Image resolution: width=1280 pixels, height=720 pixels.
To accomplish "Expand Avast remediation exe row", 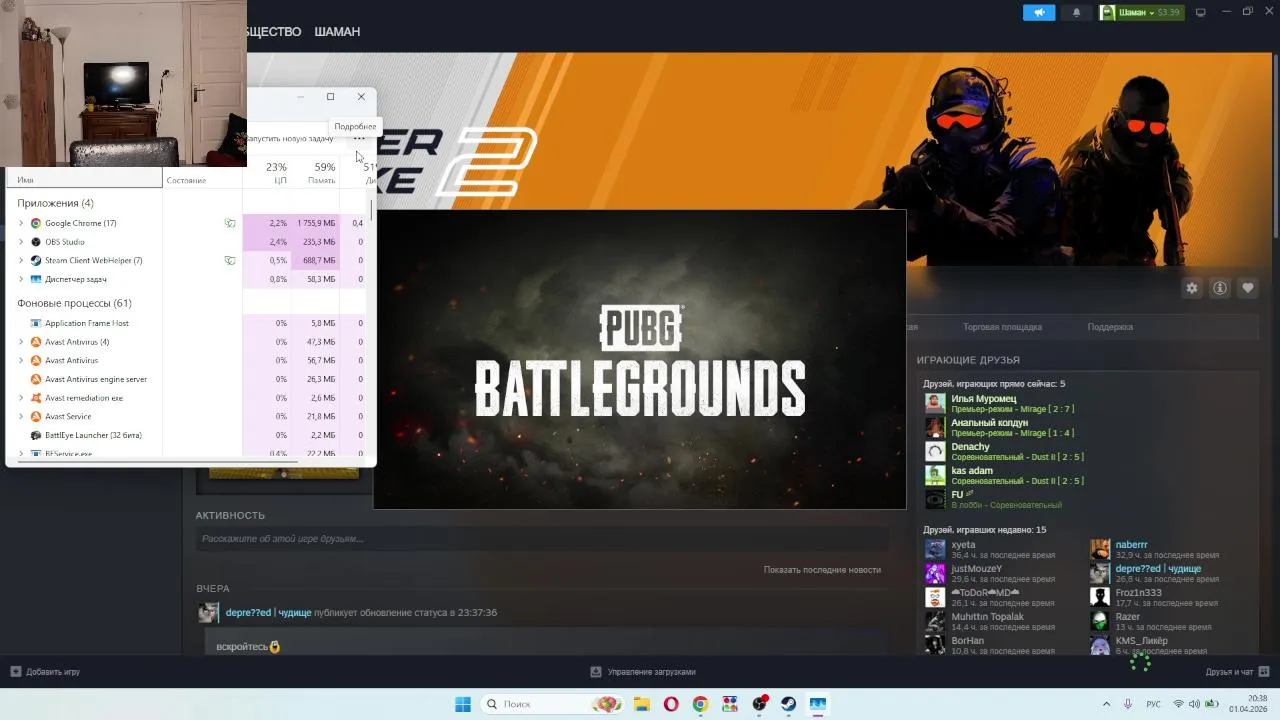I will [21, 398].
